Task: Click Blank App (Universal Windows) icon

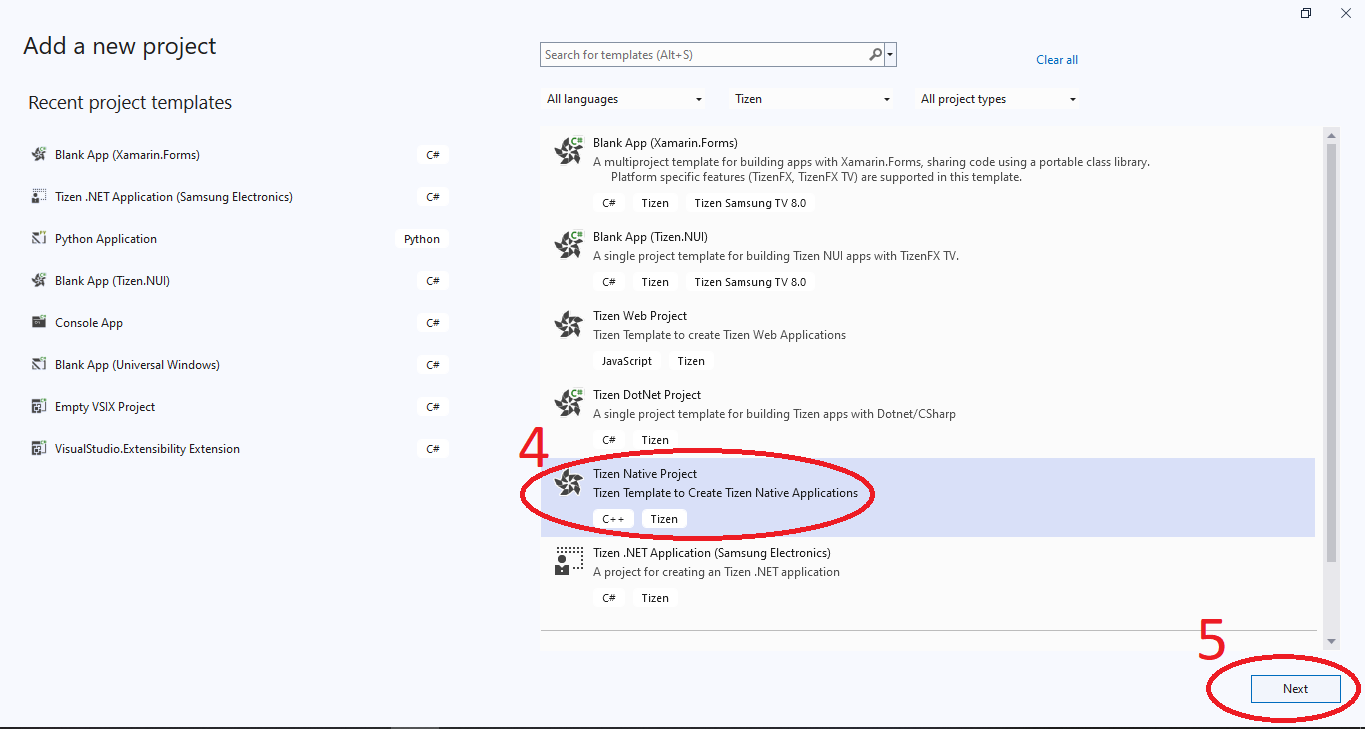Action: point(39,365)
